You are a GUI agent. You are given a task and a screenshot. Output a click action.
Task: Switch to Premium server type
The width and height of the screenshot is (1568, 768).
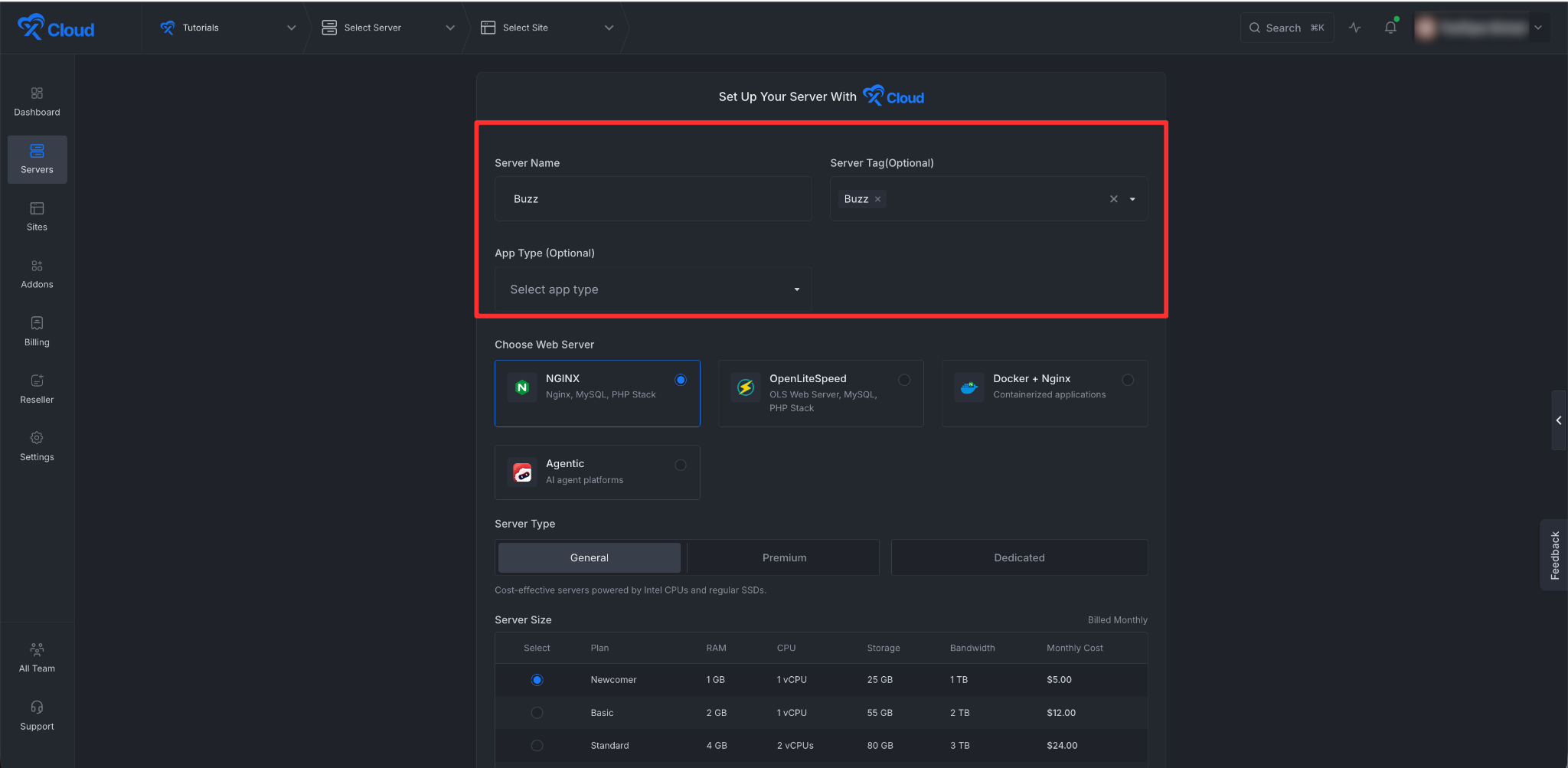[784, 557]
